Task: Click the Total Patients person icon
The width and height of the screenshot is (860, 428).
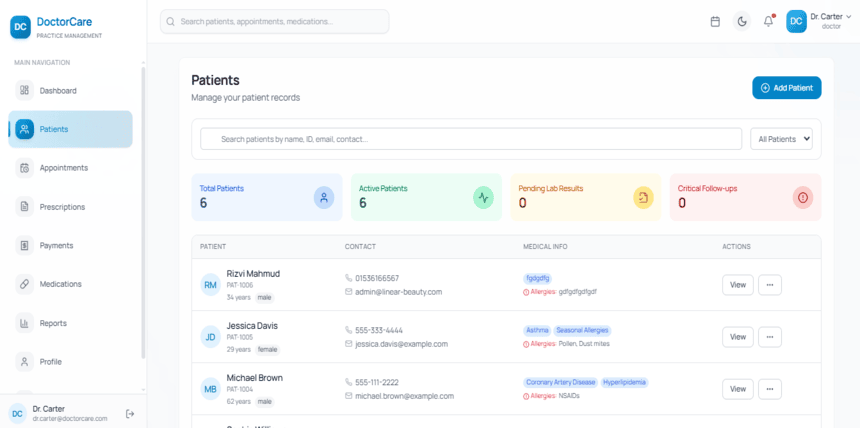Action: point(324,197)
